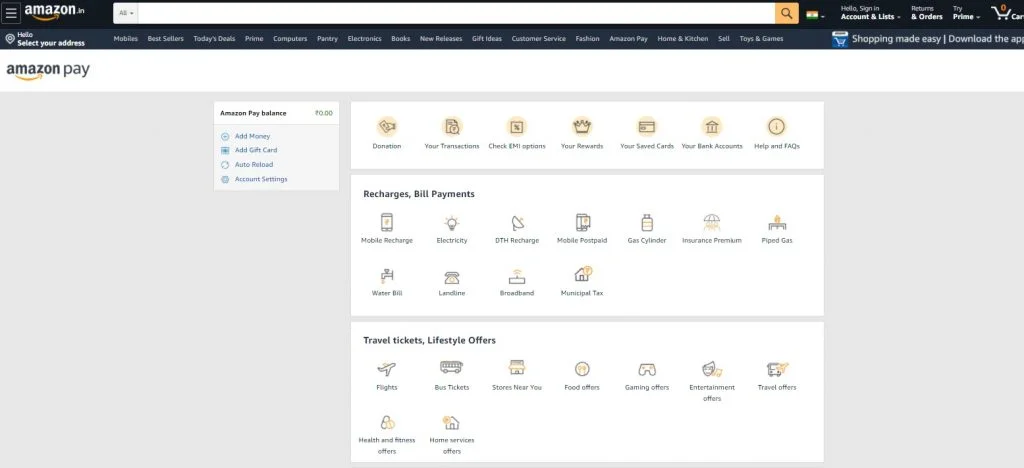
Task: Select the Electricity bulb icon
Action: click(x=452, y=223)
